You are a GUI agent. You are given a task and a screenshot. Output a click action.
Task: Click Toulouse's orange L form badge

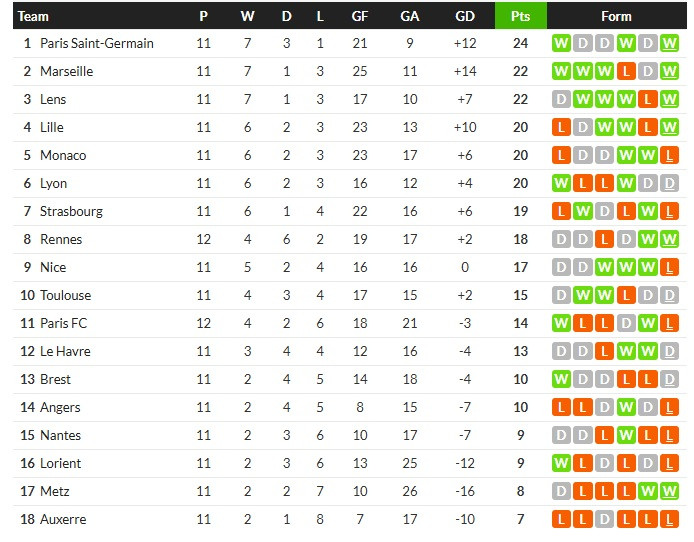(626, 296)
